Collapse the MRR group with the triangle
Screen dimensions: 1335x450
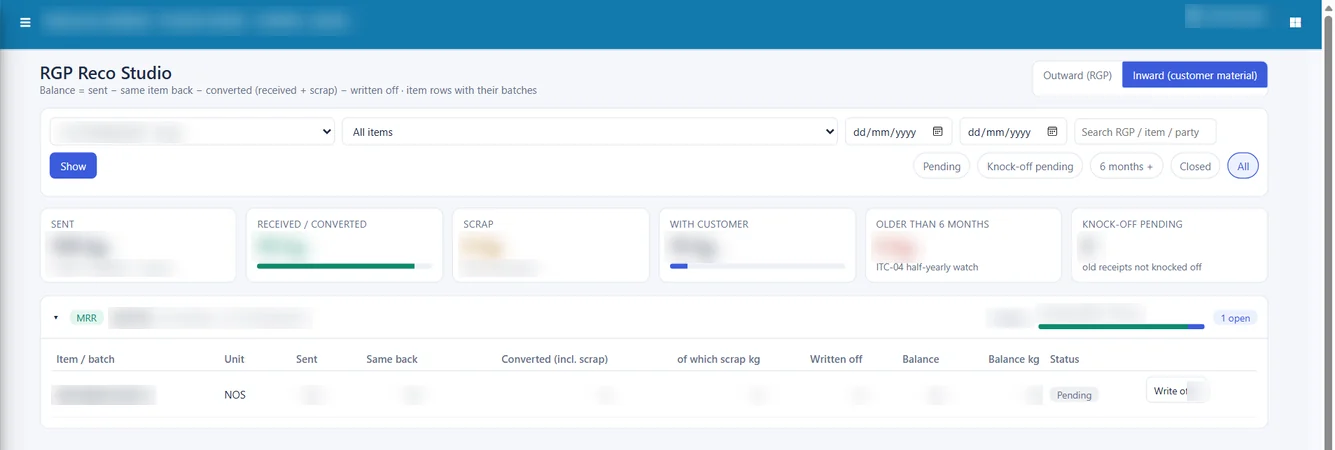click(56, 318)
